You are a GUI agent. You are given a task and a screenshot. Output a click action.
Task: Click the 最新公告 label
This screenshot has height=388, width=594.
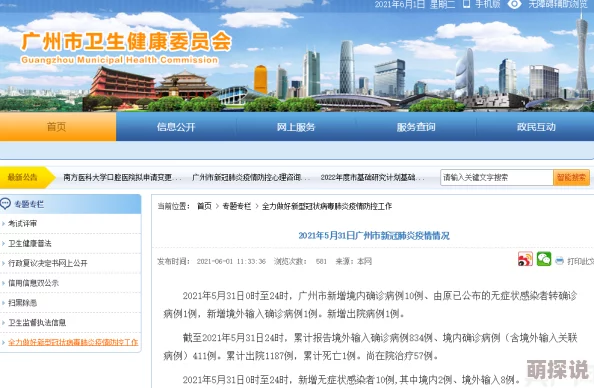pos(22,177)
